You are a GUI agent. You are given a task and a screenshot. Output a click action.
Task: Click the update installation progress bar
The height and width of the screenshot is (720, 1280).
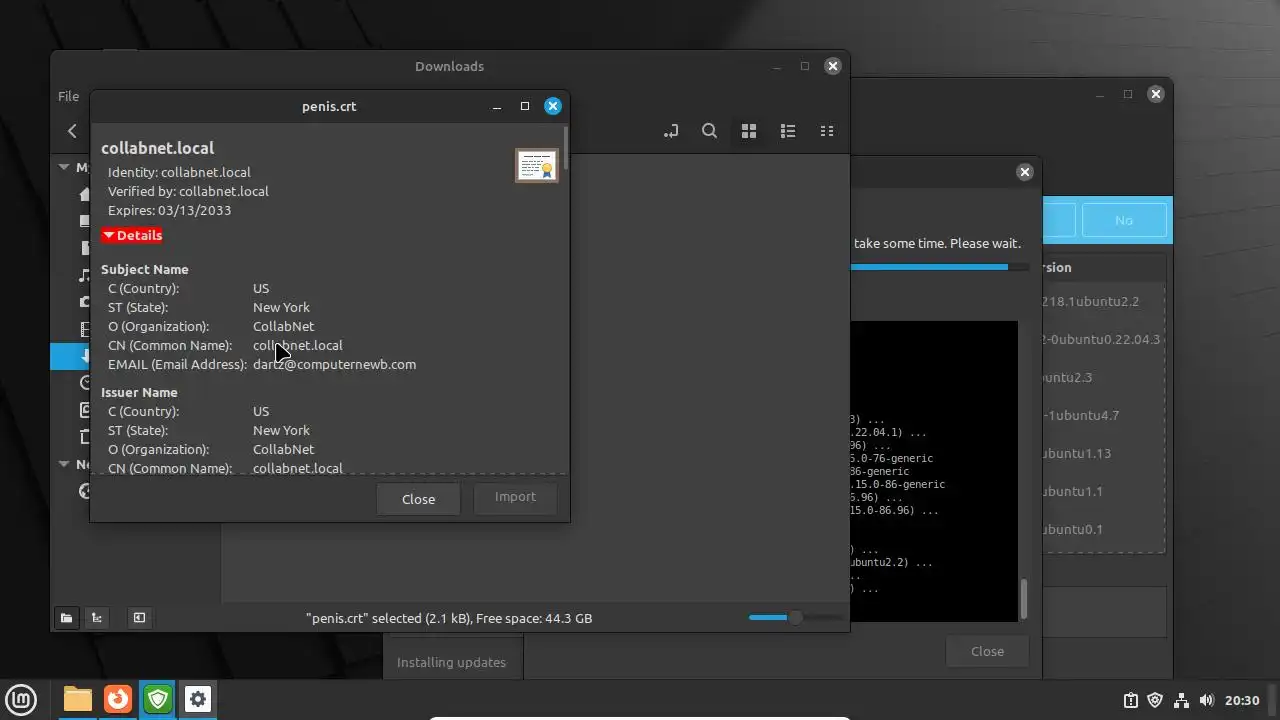[938, 267]
